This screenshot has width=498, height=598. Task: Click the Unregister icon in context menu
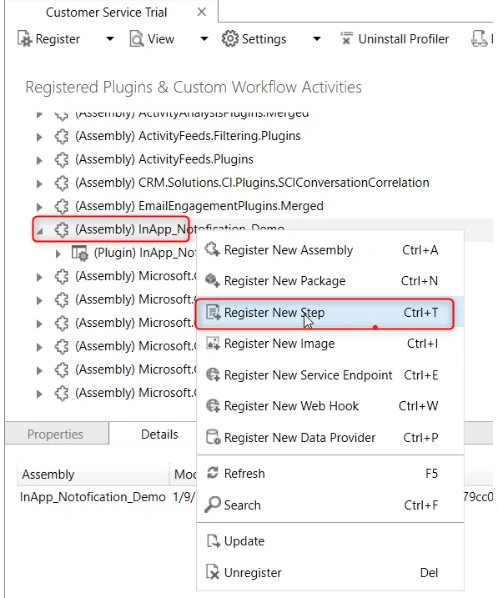[213, 572]
